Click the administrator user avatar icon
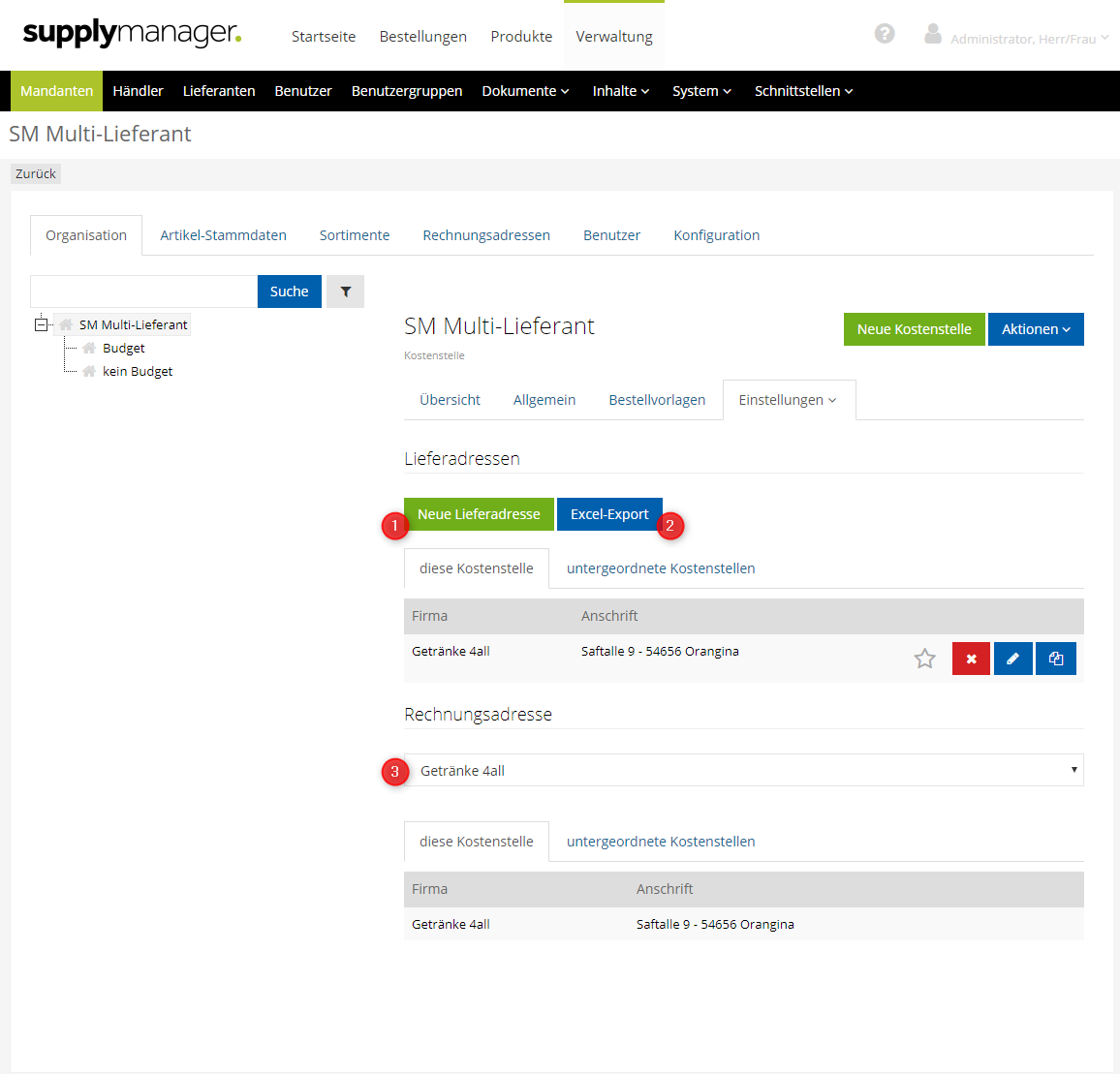1120x1074 pixels. [932, 34]
